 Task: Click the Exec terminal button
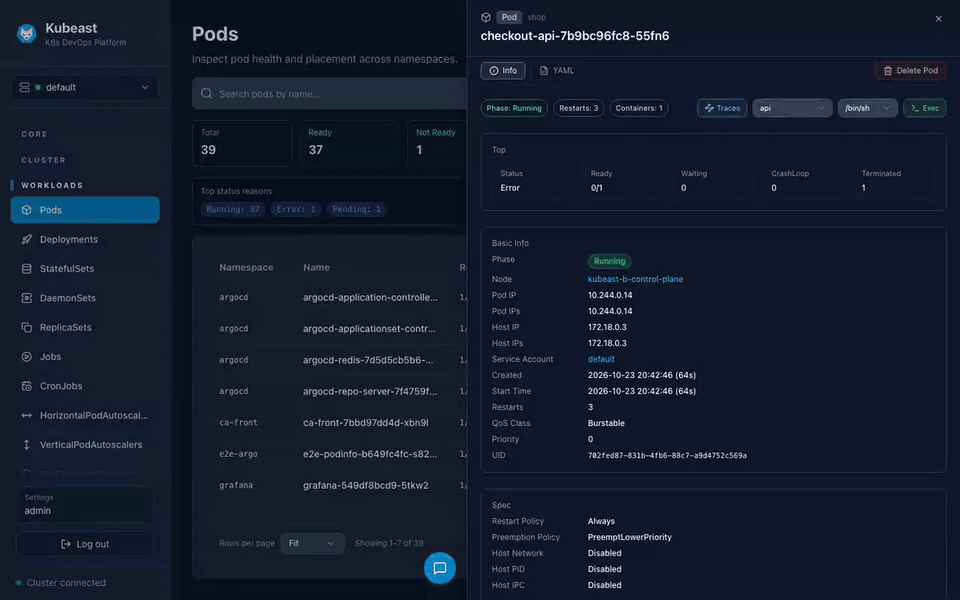(x=924, y=108)
